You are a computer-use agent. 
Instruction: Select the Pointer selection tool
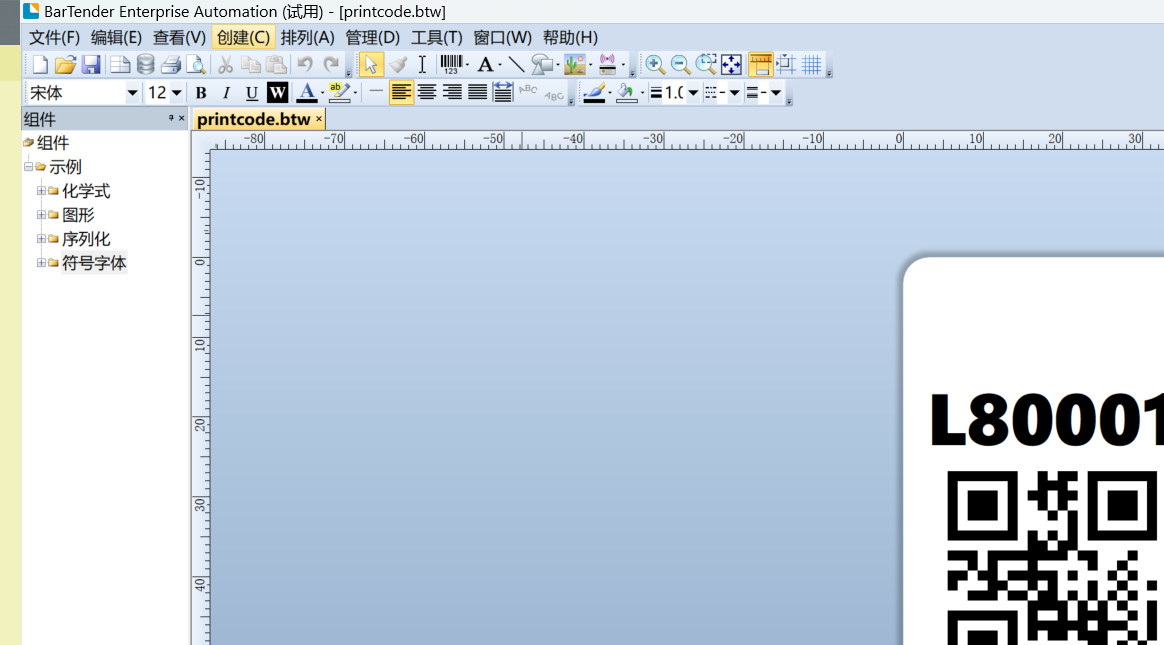372,64
